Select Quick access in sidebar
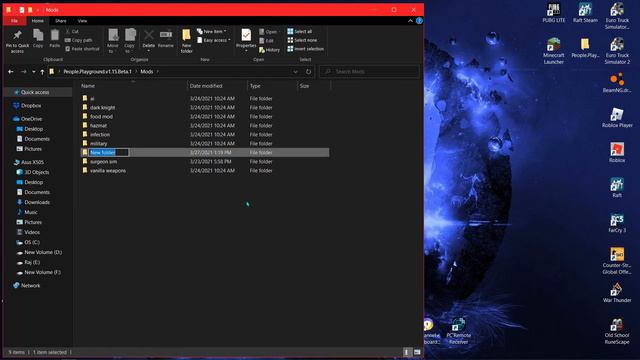 tap(35, 92)
